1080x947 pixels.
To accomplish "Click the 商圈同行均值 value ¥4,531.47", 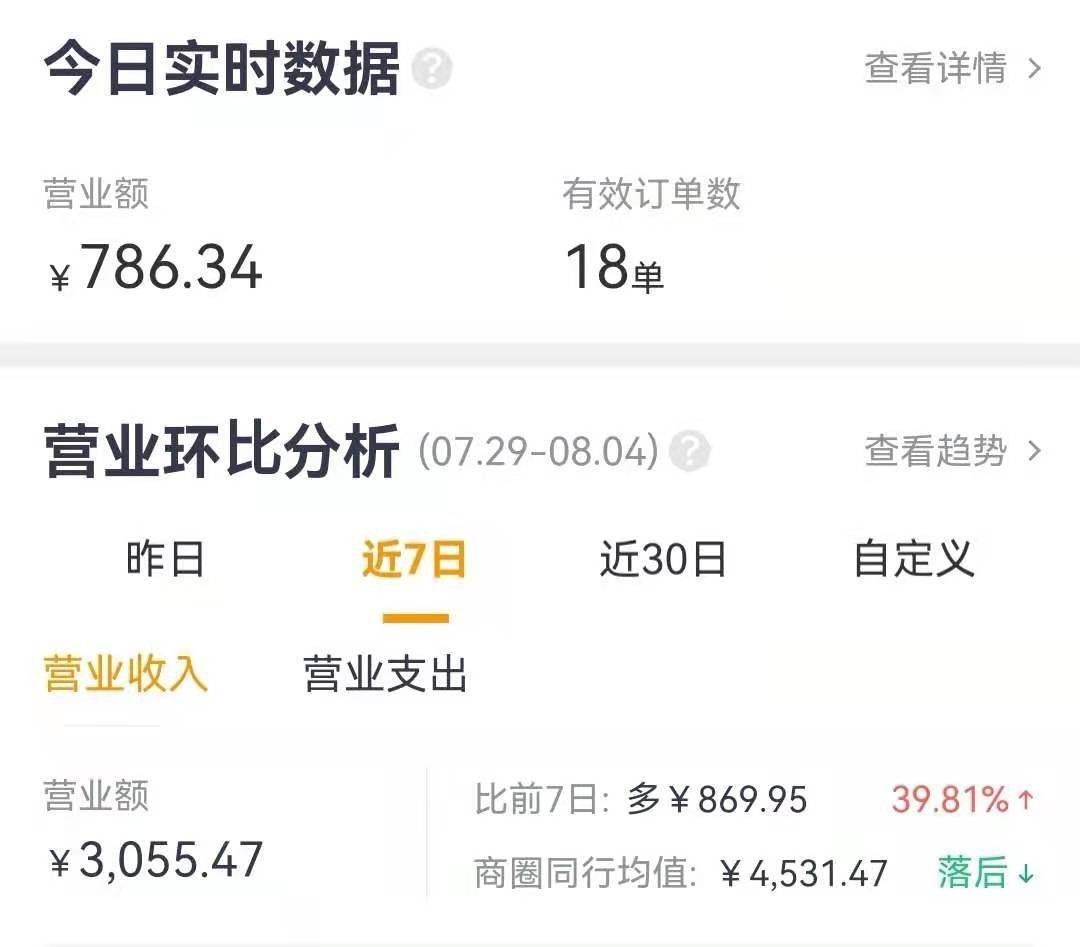I will click(x=803, y=874).
